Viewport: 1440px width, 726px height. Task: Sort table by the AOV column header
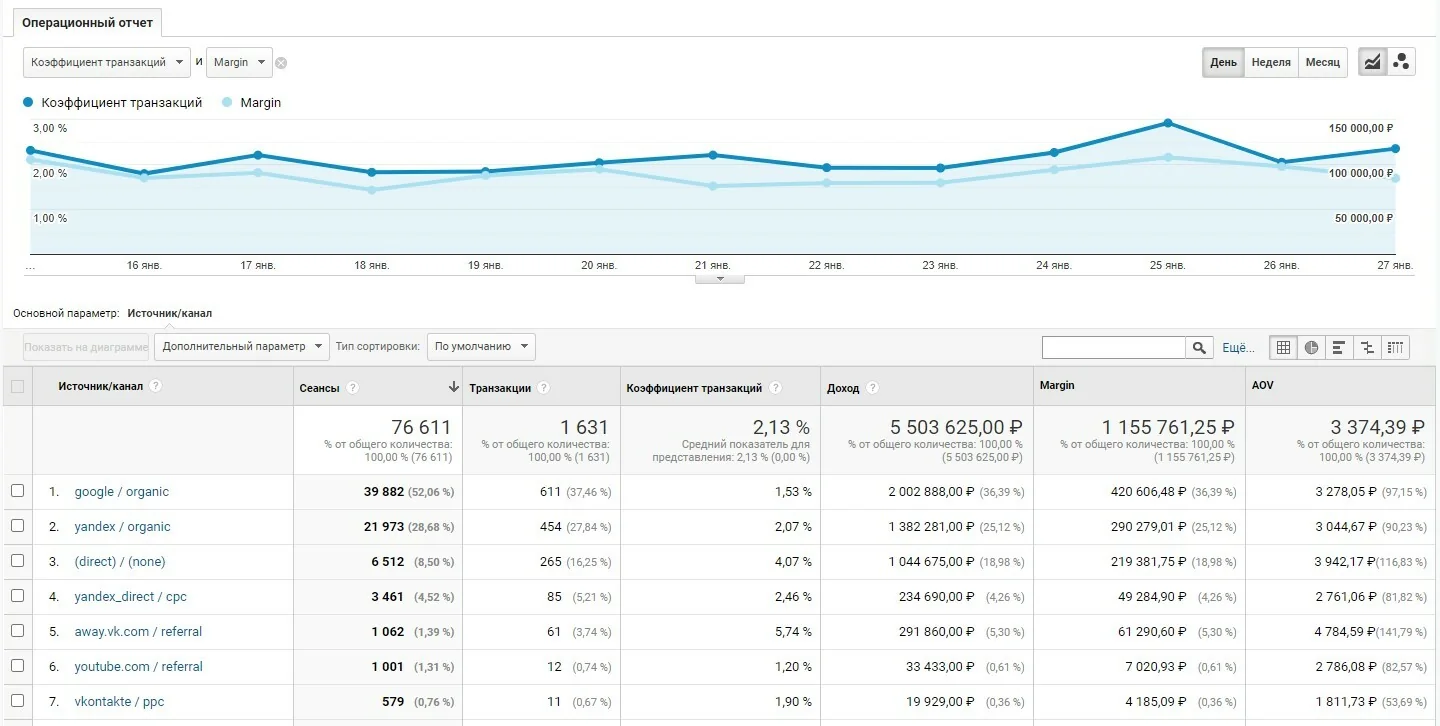tap(1262, 385)
